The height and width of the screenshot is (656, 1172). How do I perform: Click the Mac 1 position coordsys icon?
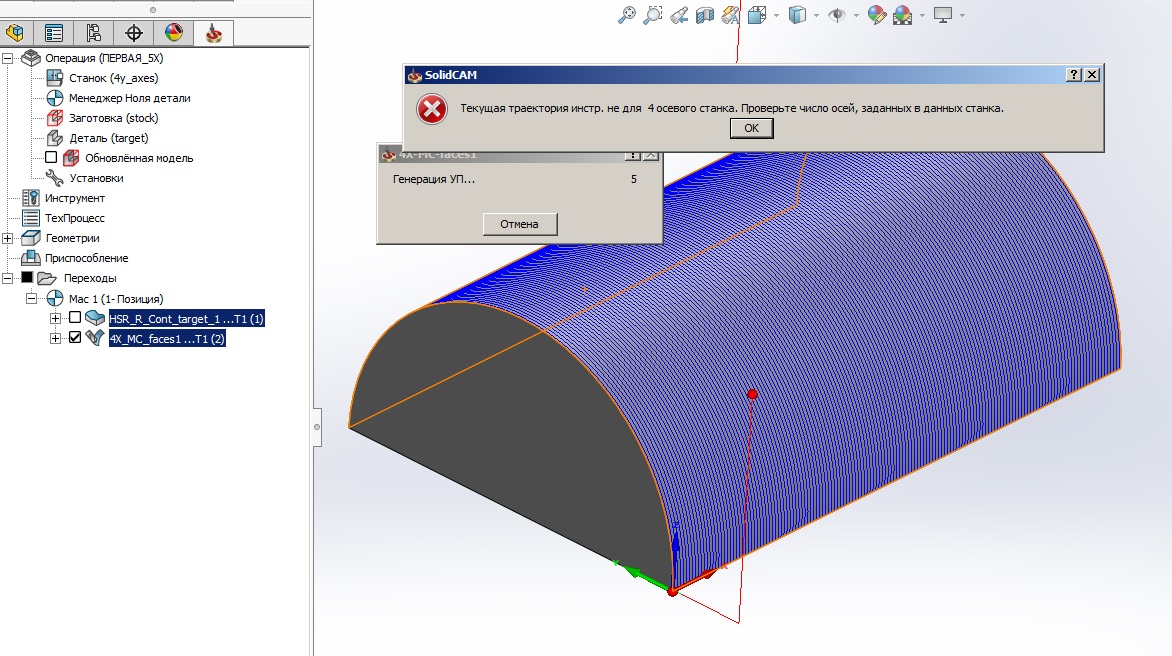[x=55, y=298]
